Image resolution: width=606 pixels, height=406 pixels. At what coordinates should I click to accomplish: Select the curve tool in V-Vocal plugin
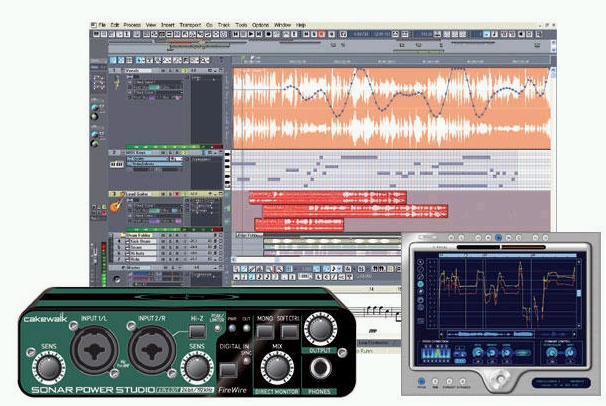(420, 277)
